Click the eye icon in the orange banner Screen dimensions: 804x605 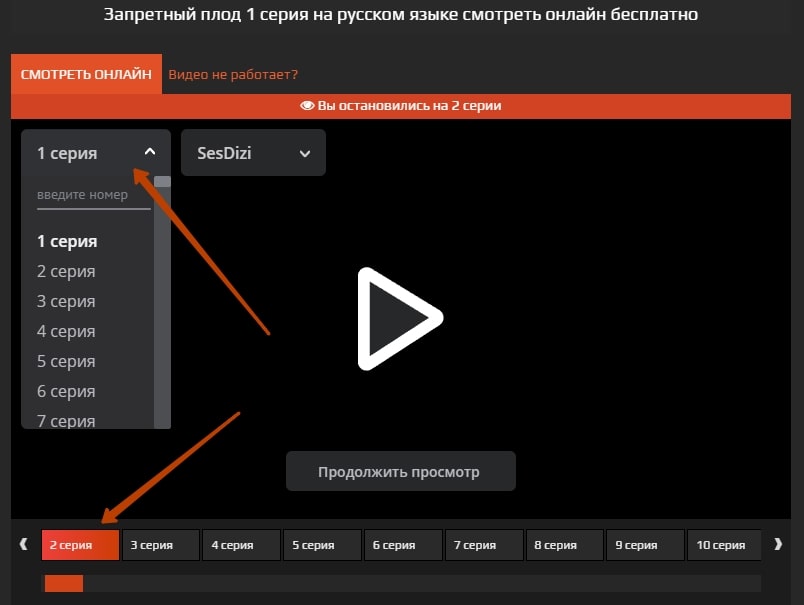(x=307, y=106)
